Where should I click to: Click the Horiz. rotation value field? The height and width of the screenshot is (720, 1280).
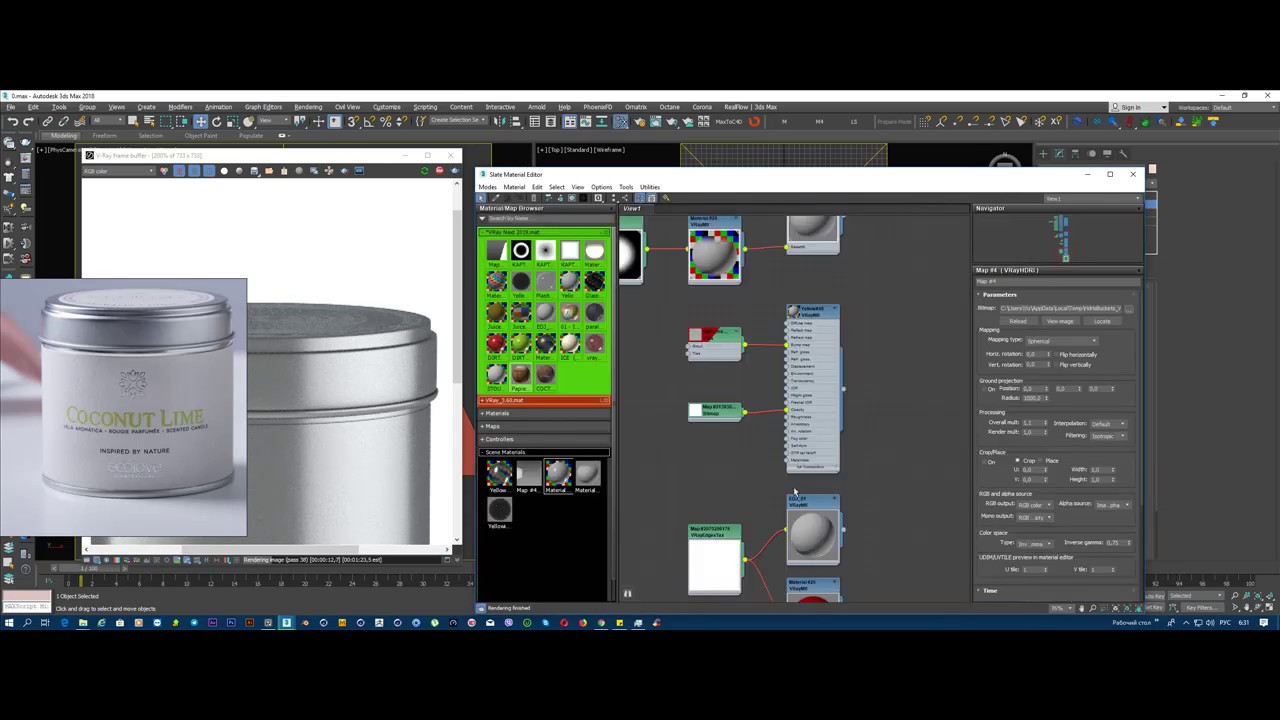(x=1034, y=354)
